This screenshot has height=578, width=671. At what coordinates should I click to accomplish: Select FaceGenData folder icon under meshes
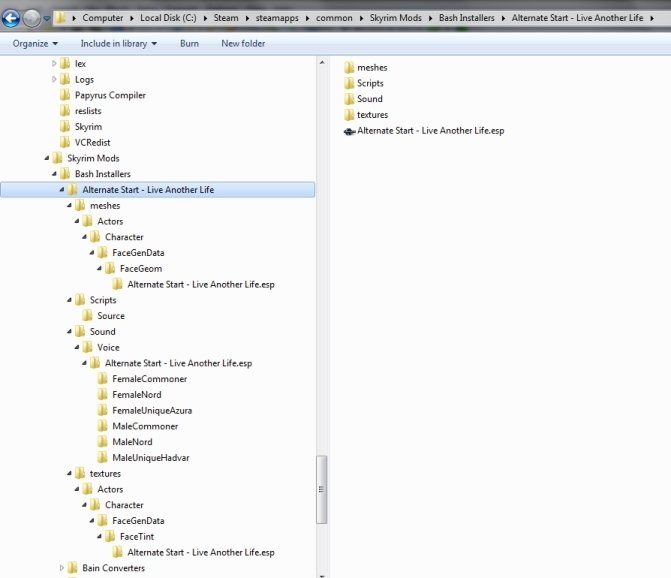click(x=103, y=252)
